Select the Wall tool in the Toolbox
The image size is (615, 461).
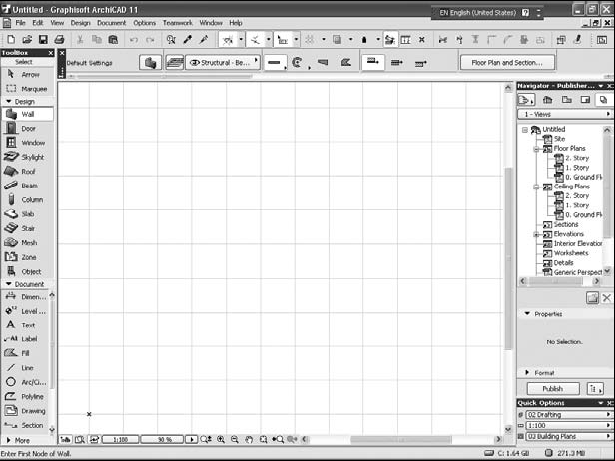pyautogui.click(x=27, y=115)
